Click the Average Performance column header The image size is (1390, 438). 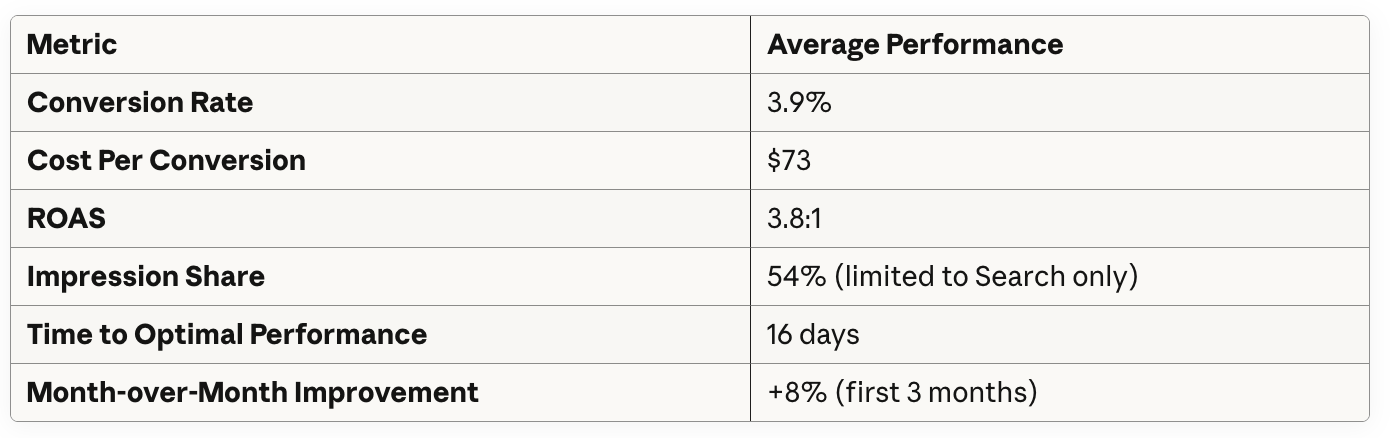(915, 45)
